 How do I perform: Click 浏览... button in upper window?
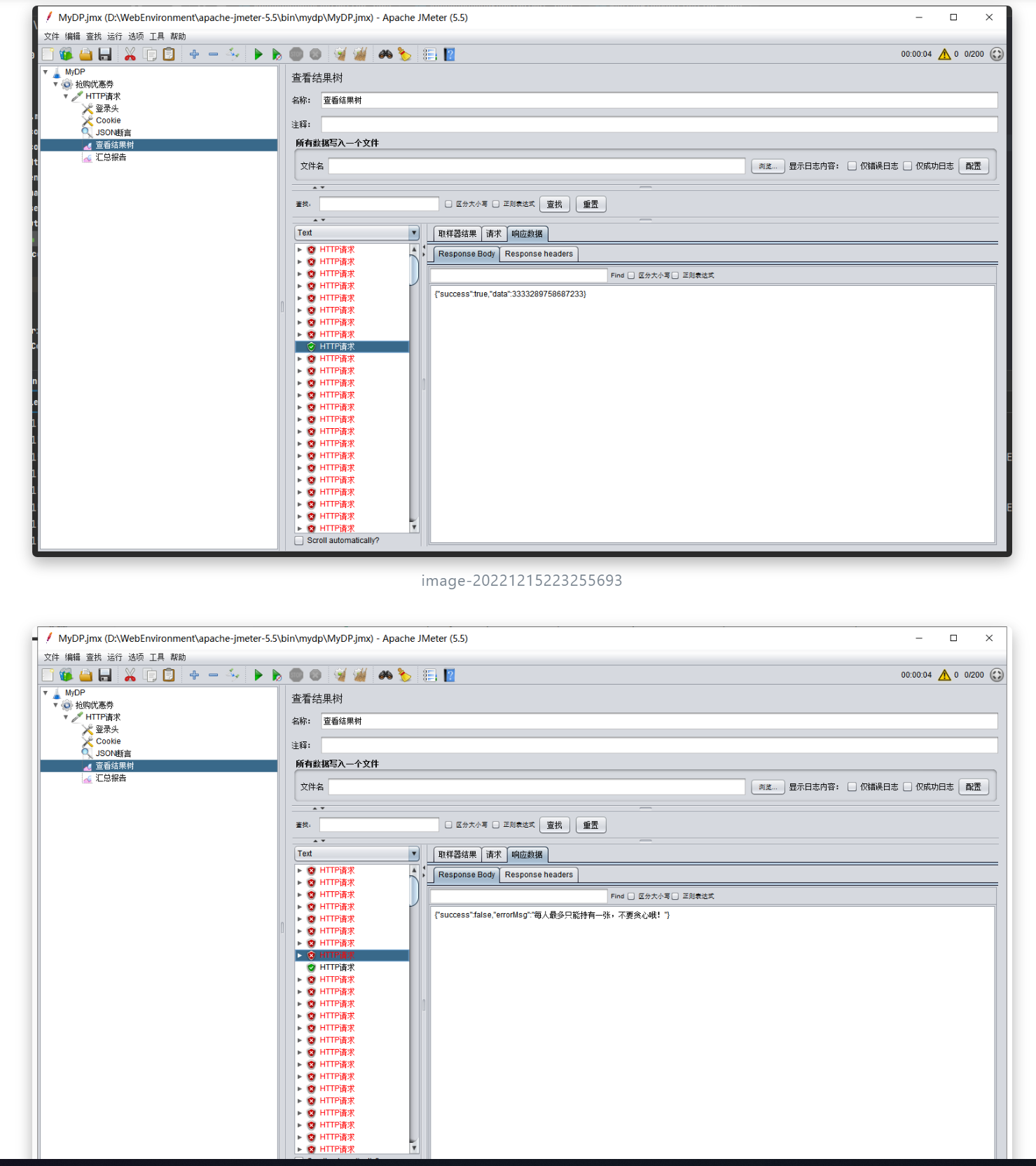pyautogui.click(x=768, y=166)
